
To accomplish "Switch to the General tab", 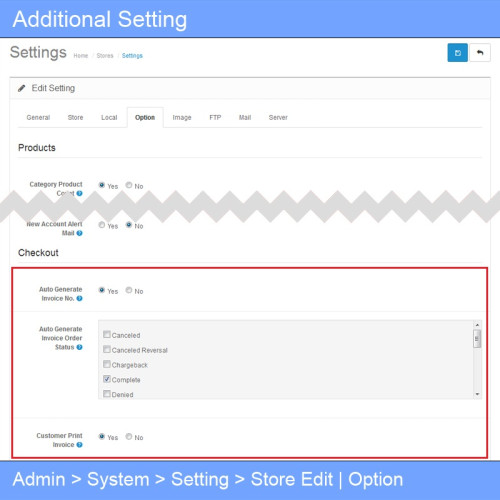I will [x=38, y=117].
